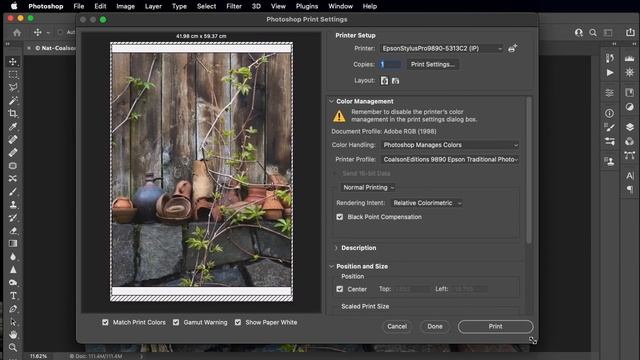The width and height of the screenshot is (640, 360).
Task: Uncheck Black Point Compensation
Action: (340, 217)
